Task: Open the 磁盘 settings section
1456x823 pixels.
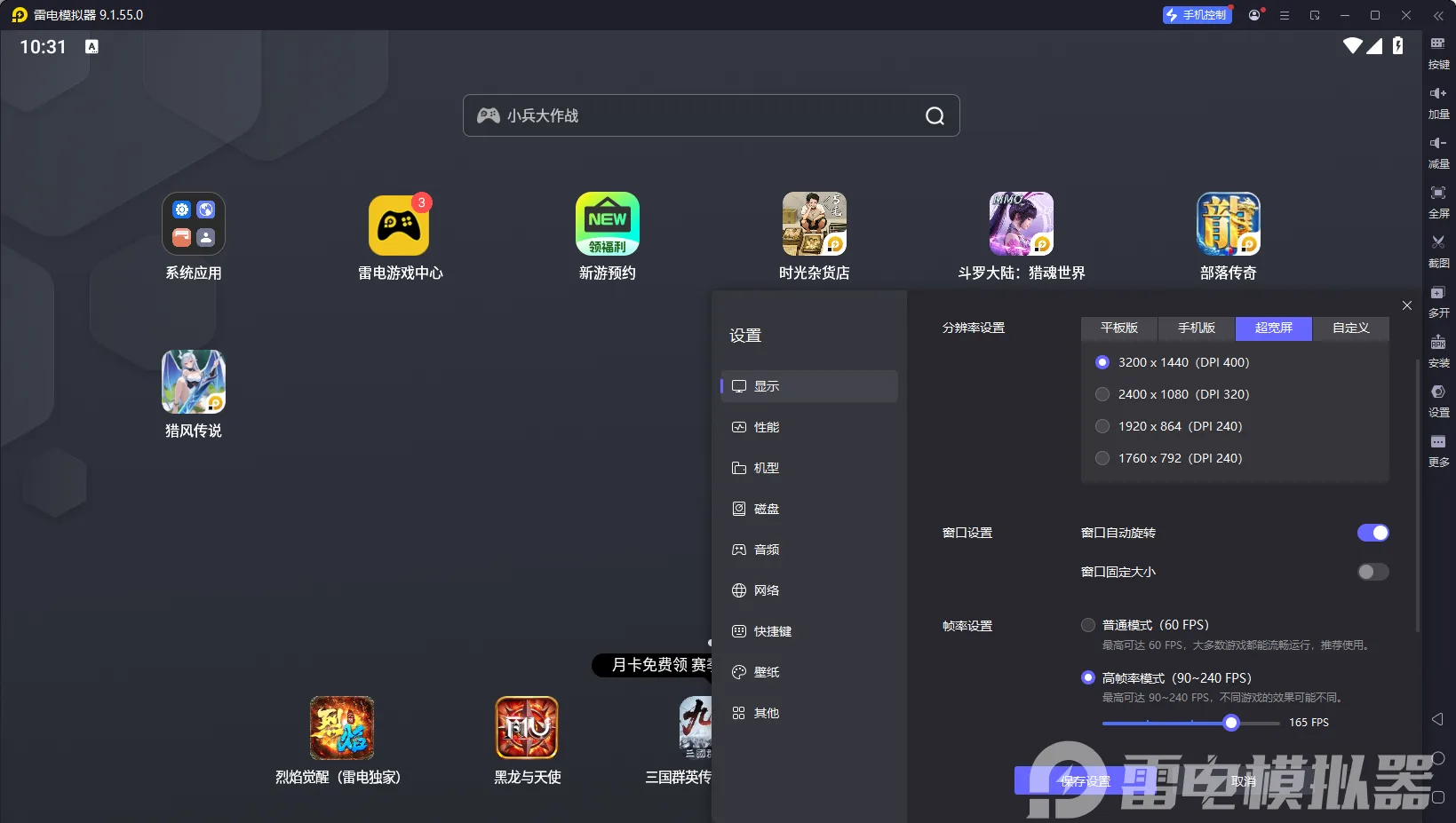Action: (809, 509)
